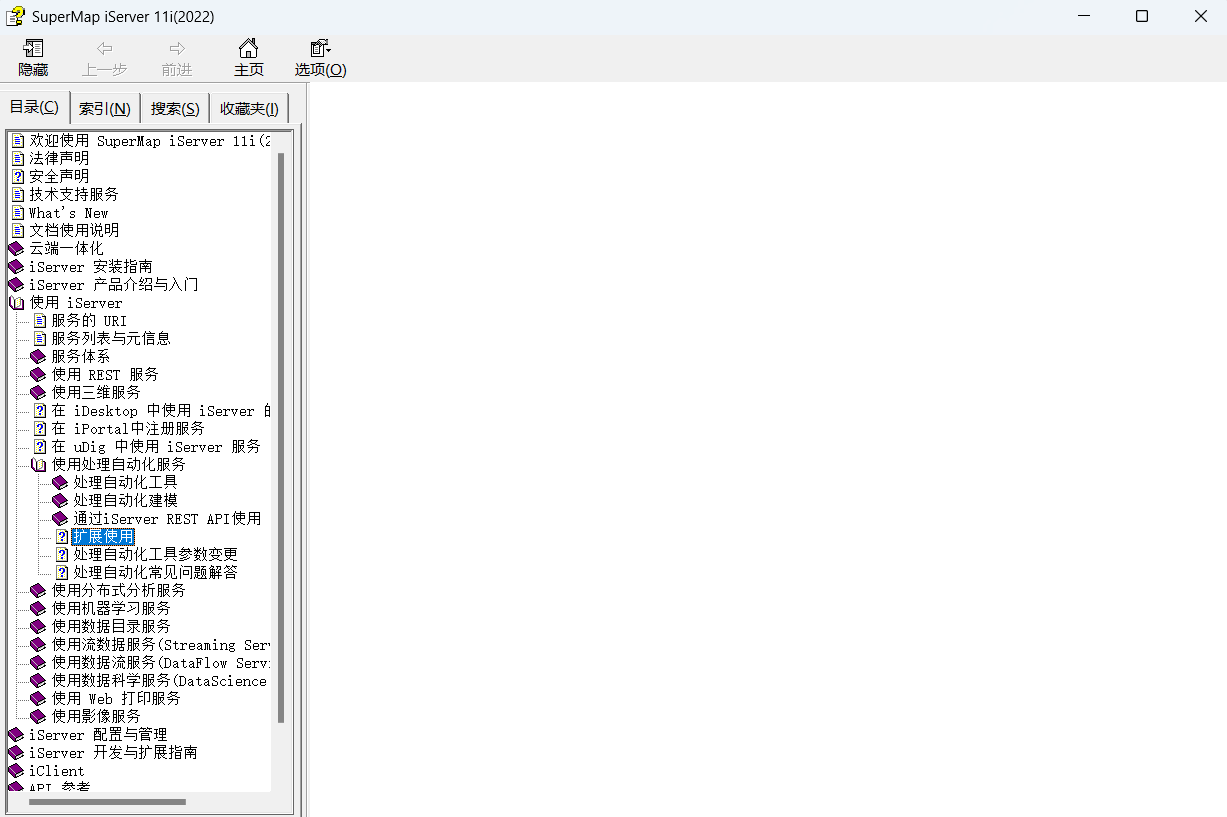Viewport: 1227px width, 817px height.
Task: Select the 处理自动化工具参数变更 topic text
Action: 155,554
